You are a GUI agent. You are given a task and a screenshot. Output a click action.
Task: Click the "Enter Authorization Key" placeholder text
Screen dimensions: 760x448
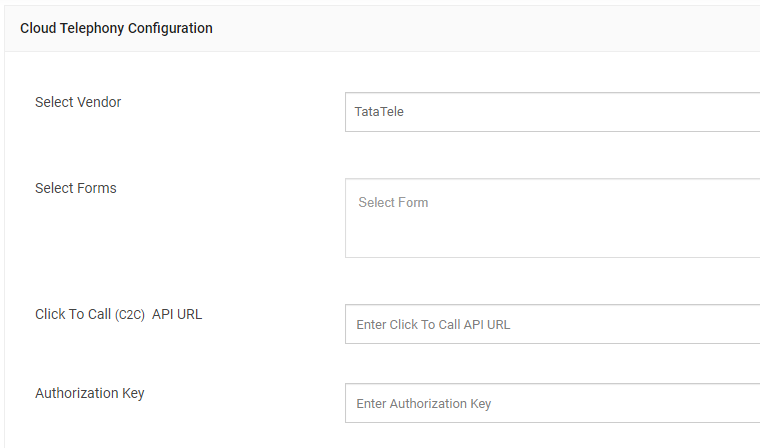click(x=424, y=404)
